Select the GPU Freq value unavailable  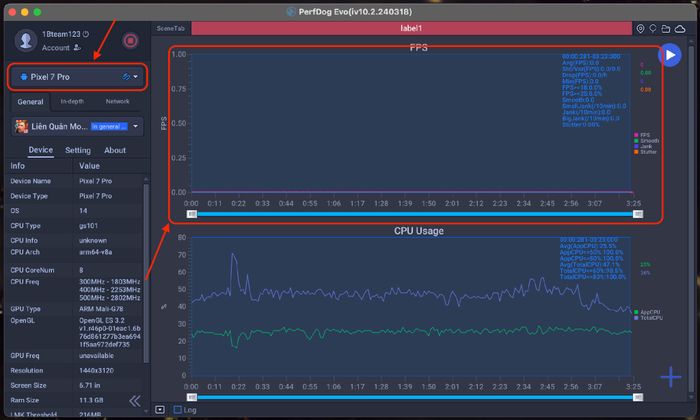96,356
